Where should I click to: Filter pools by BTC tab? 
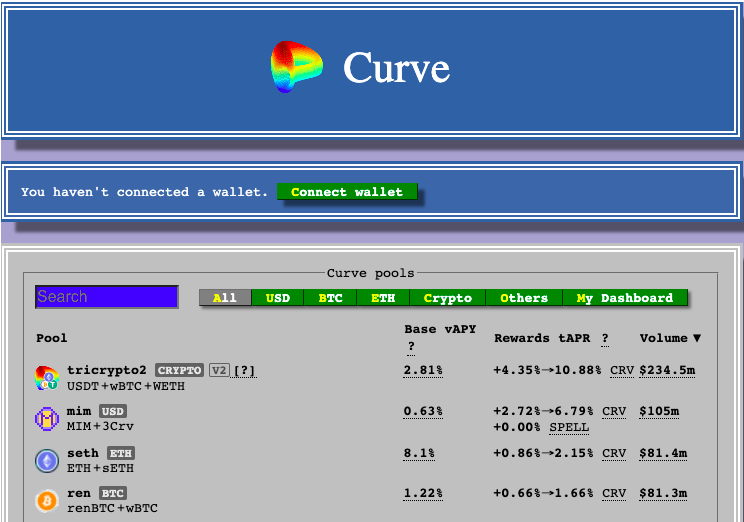330,298
